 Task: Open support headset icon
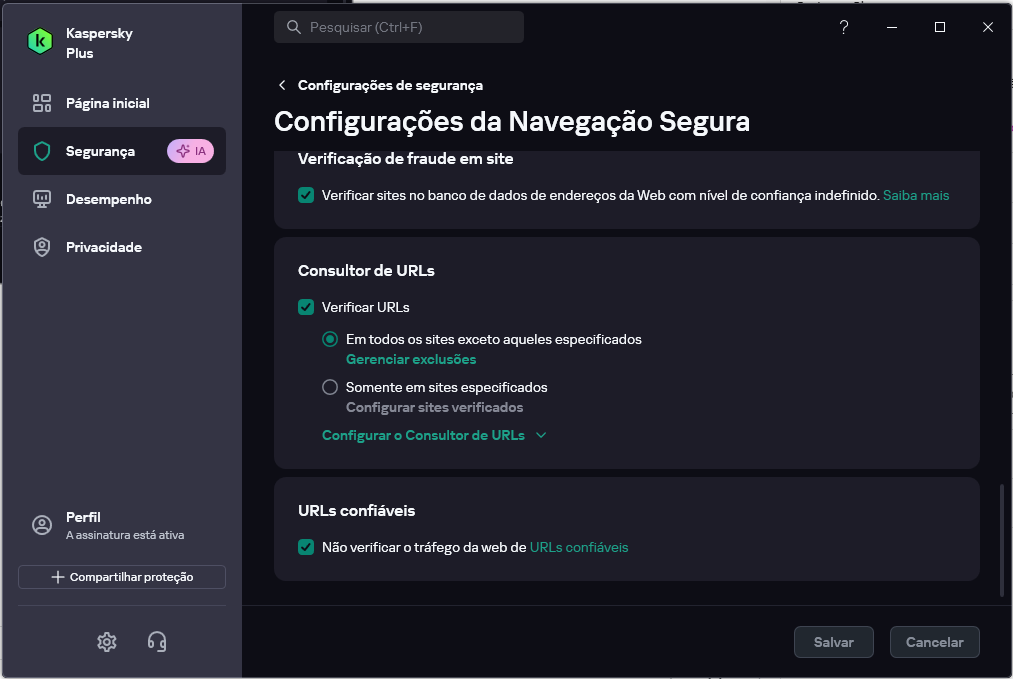pyautogui.click(x=157, y=642)
